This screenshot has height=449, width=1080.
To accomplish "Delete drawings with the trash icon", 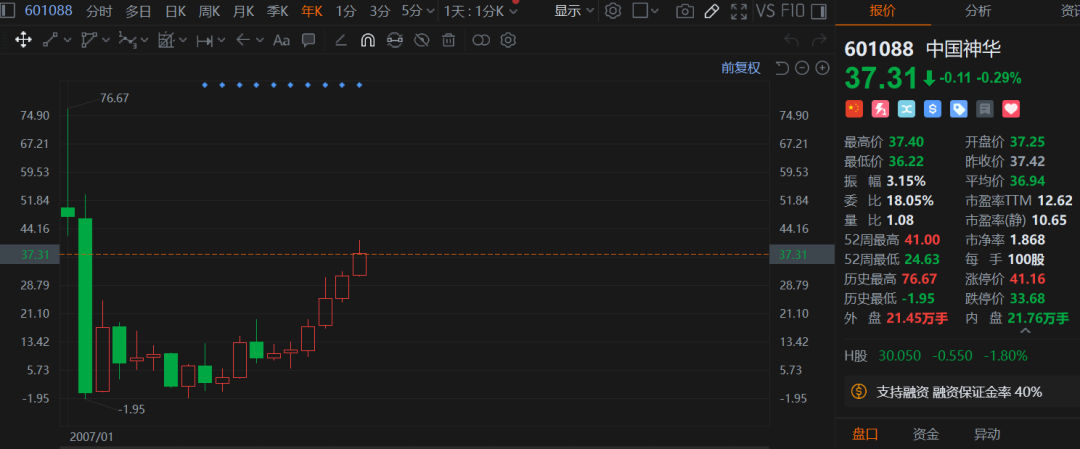I will [x=448, y=41].
